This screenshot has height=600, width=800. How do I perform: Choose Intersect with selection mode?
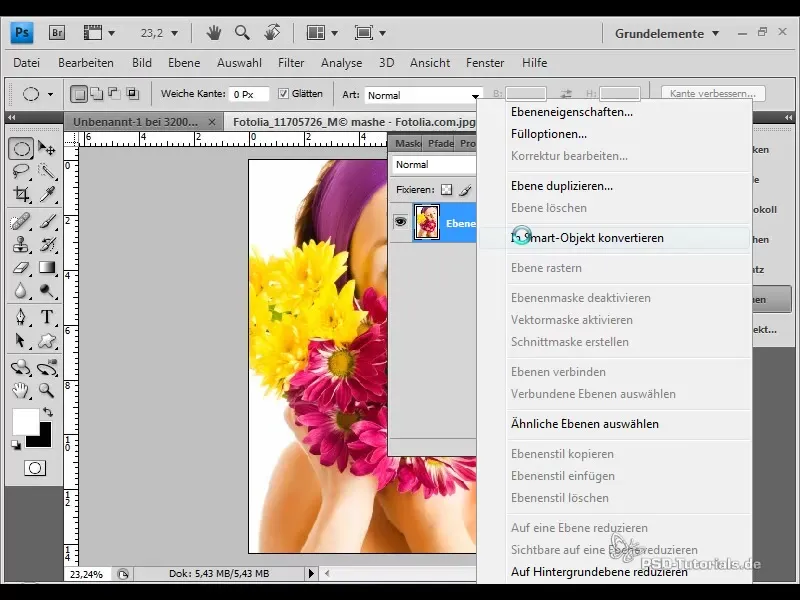click(132, 94)
